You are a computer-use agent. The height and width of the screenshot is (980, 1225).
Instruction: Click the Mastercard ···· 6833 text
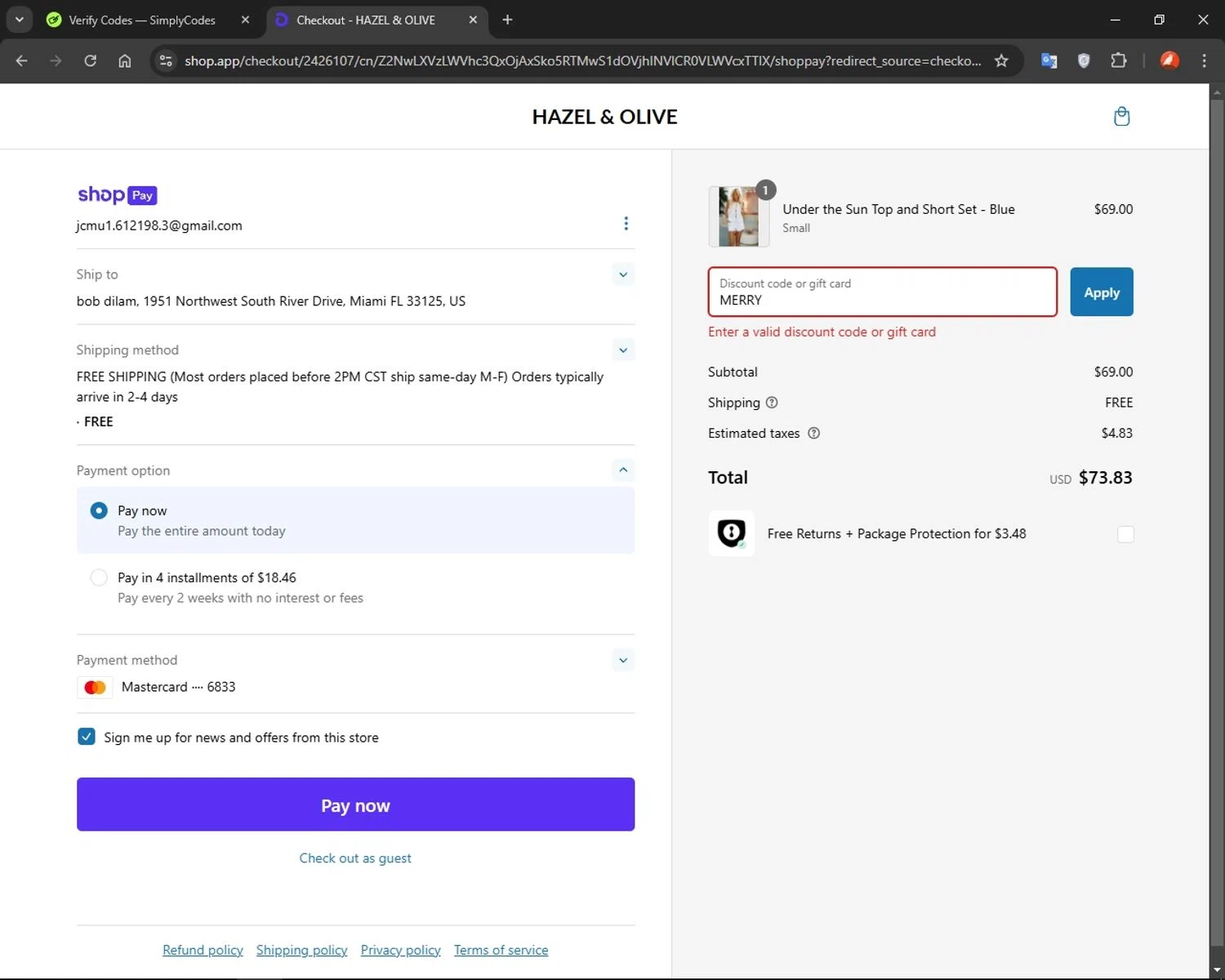click(x=178, y=687)
